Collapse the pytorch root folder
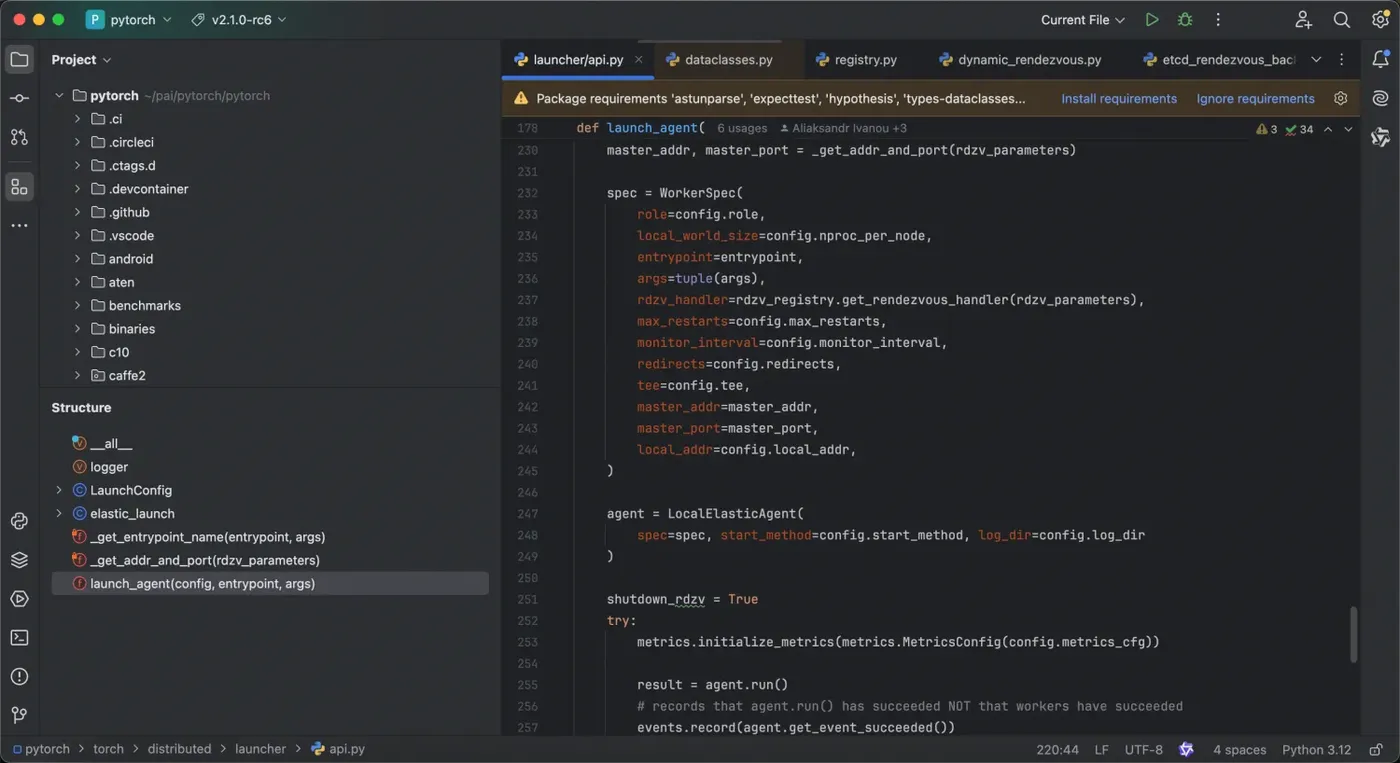Image resolution: width=1400 pixels, height=763 pixels. (x=59, y=96)
